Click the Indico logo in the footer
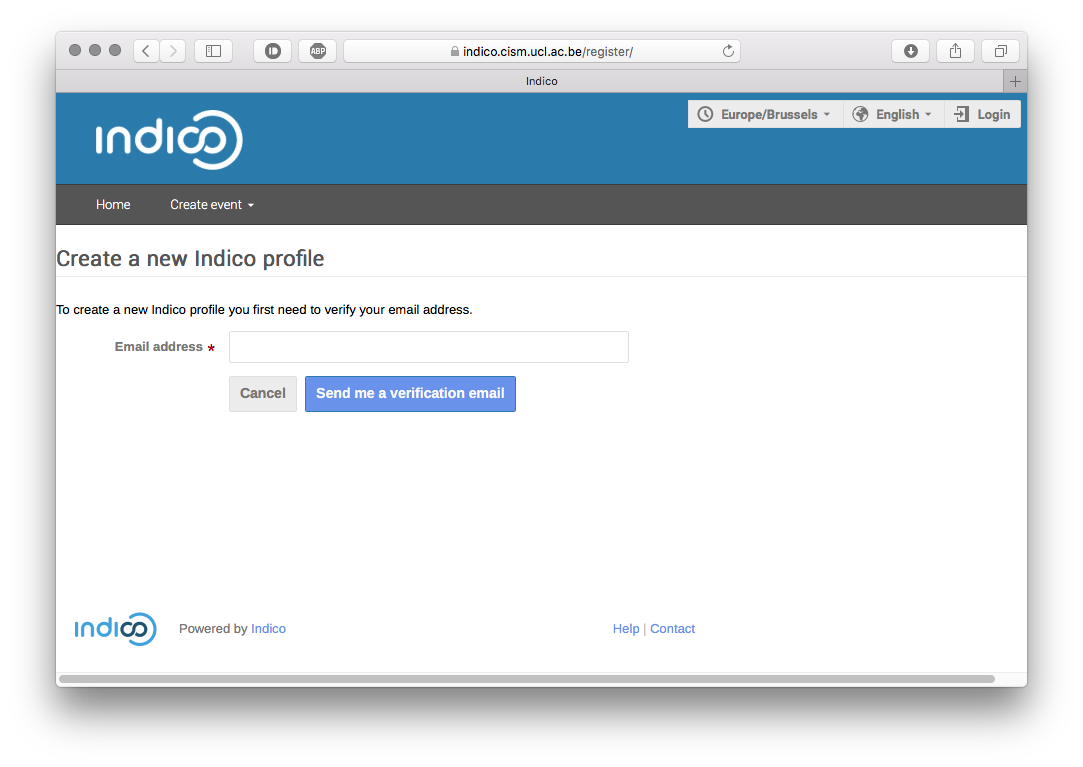The height and width of the screenshot is (767, 1083). click(x=115, y=629)
